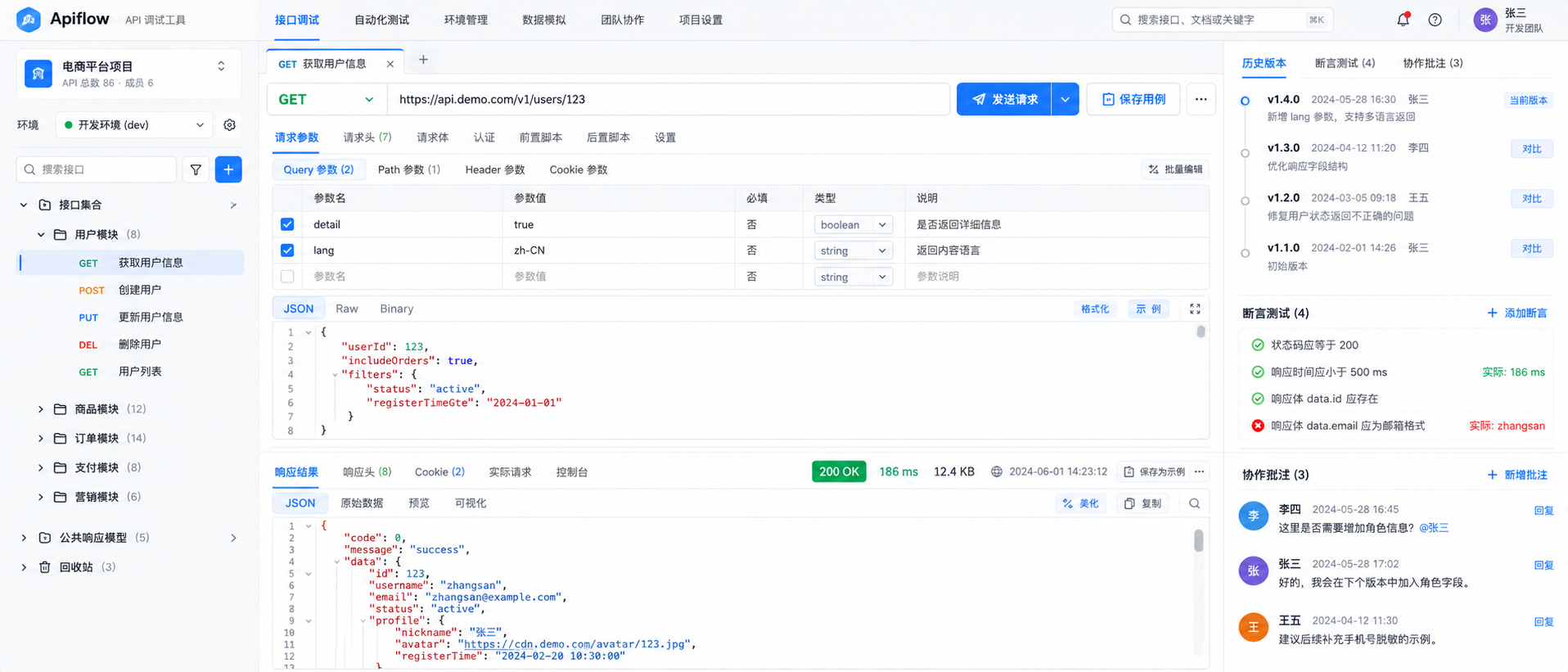The image size is (1568, 672).
Task: Select DEL 删除用户 in the tree
Action: pyautogui.click(x=131, y=345)
